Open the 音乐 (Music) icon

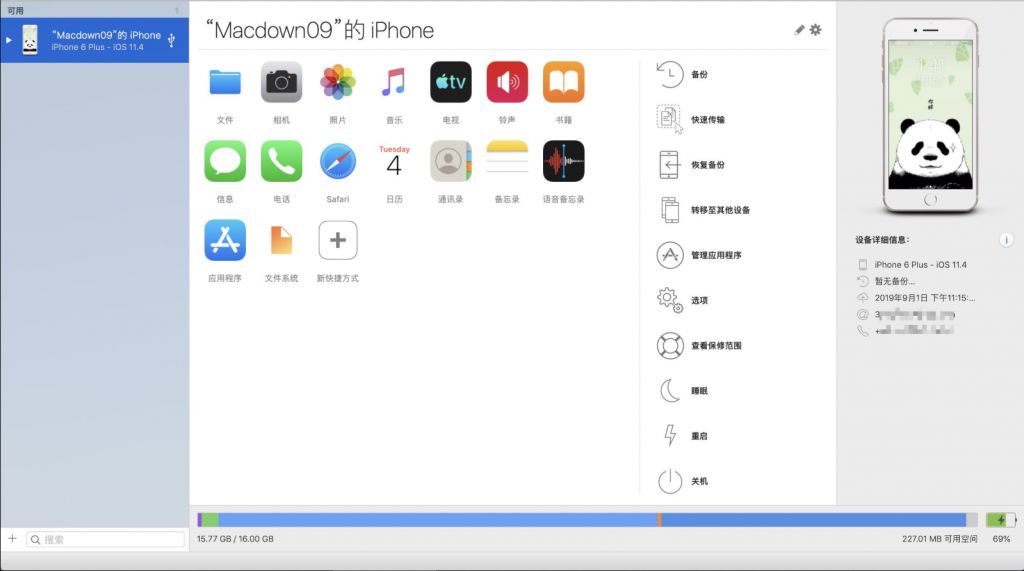(394, 82)
